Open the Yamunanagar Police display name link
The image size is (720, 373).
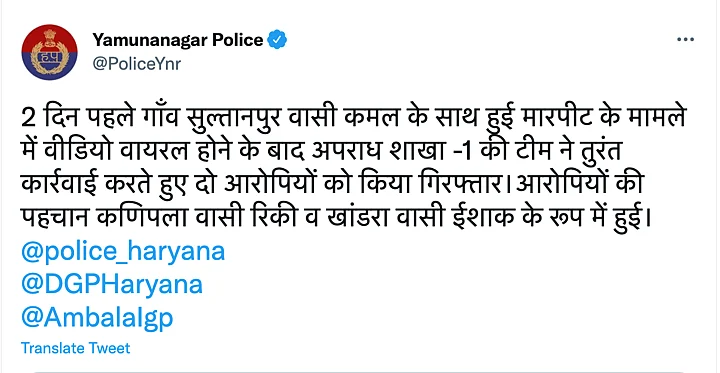[178, 40]
